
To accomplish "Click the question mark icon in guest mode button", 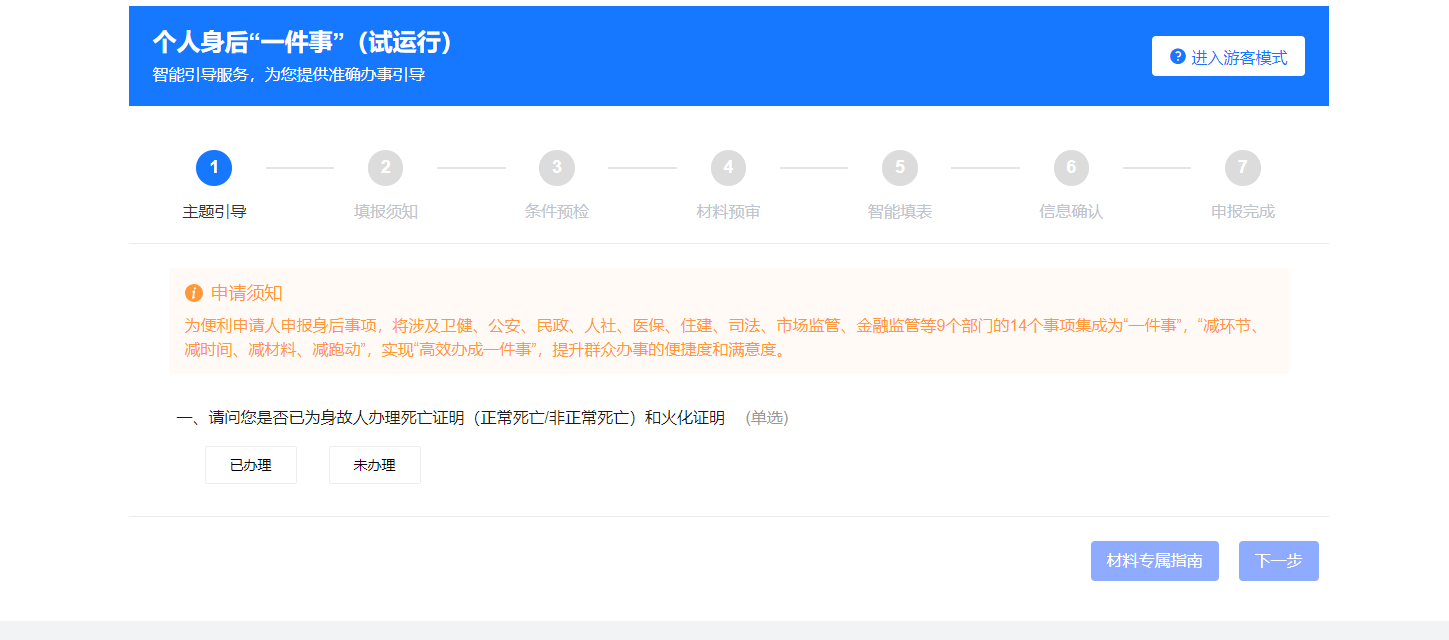I will (1178, 57).
